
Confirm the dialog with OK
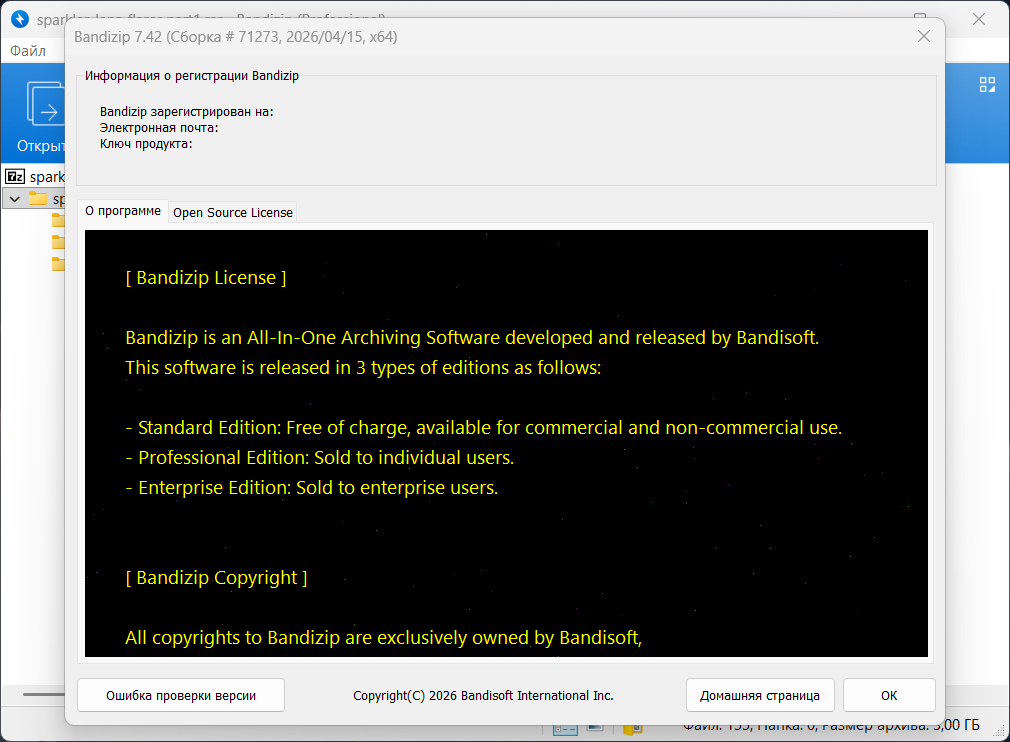click(889, 695)
